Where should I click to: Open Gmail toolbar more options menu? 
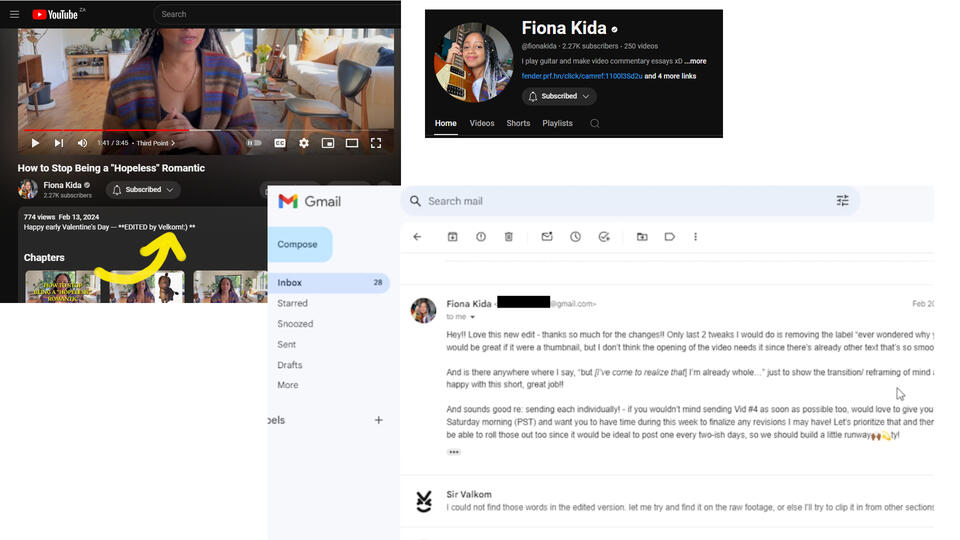point(696,237)
